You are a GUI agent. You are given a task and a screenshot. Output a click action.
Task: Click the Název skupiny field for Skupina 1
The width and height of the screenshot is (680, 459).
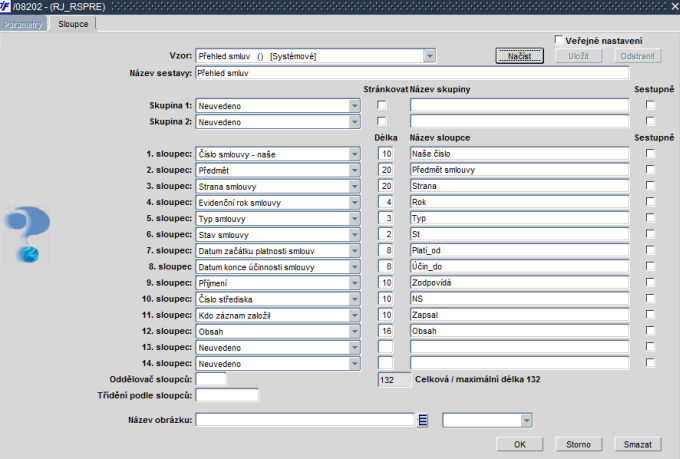(520, 105)
